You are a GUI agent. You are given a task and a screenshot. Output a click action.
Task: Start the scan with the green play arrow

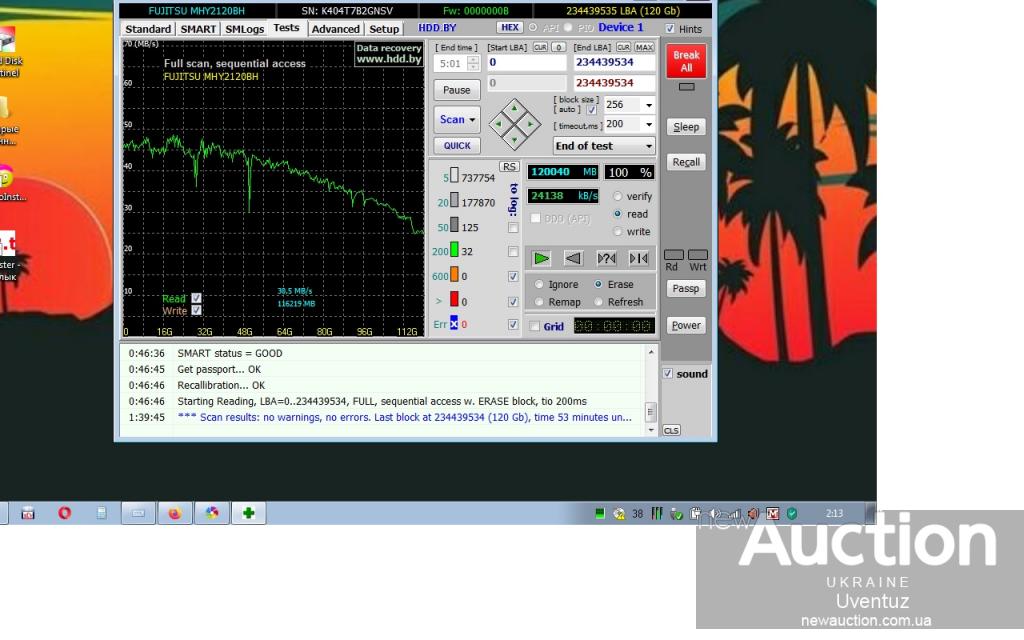(541, 259)
